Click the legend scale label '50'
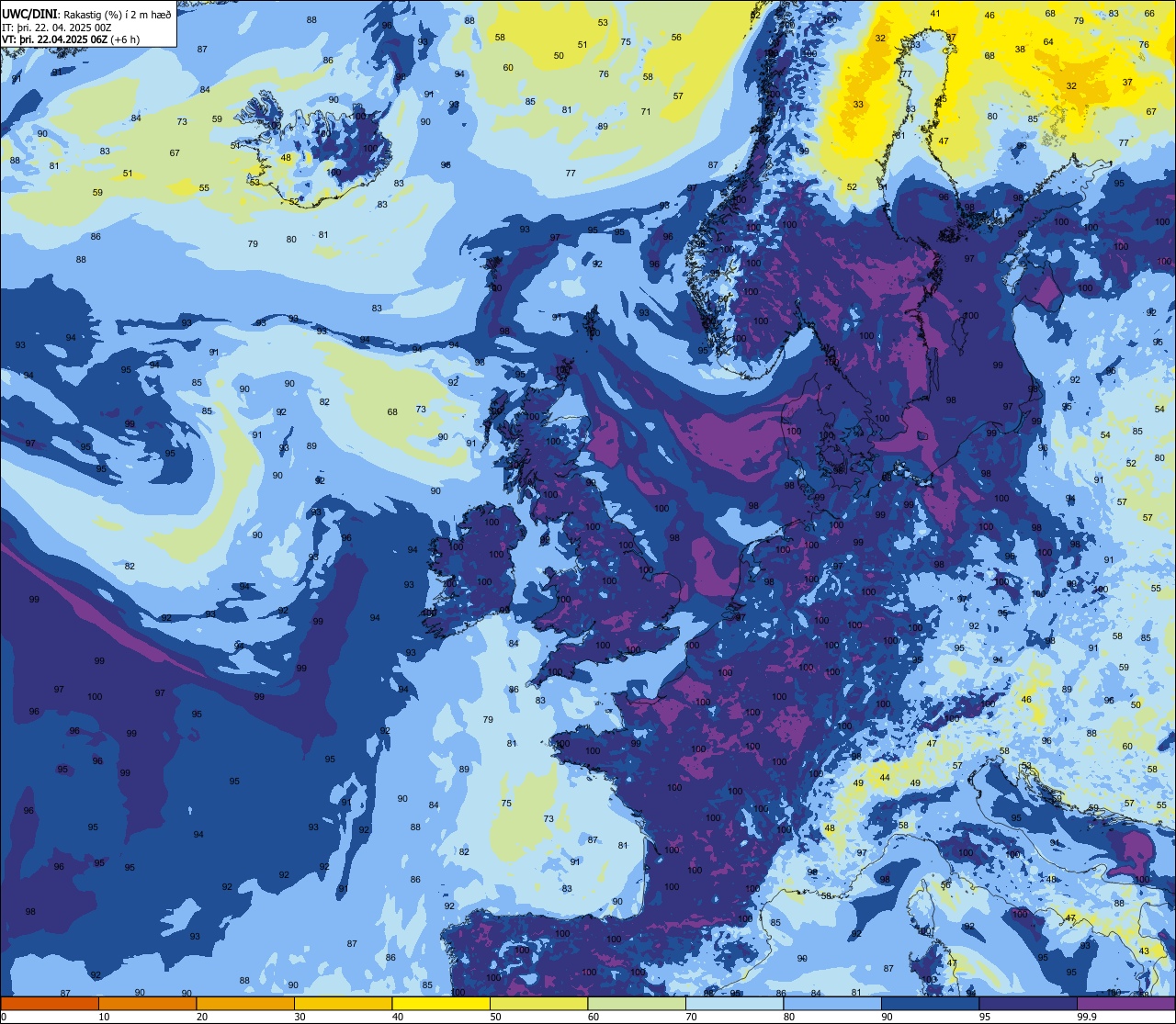Image resolution: width=1176 pixels, height=1024 pixels. pyautogui.click(x=495, y=1017)
